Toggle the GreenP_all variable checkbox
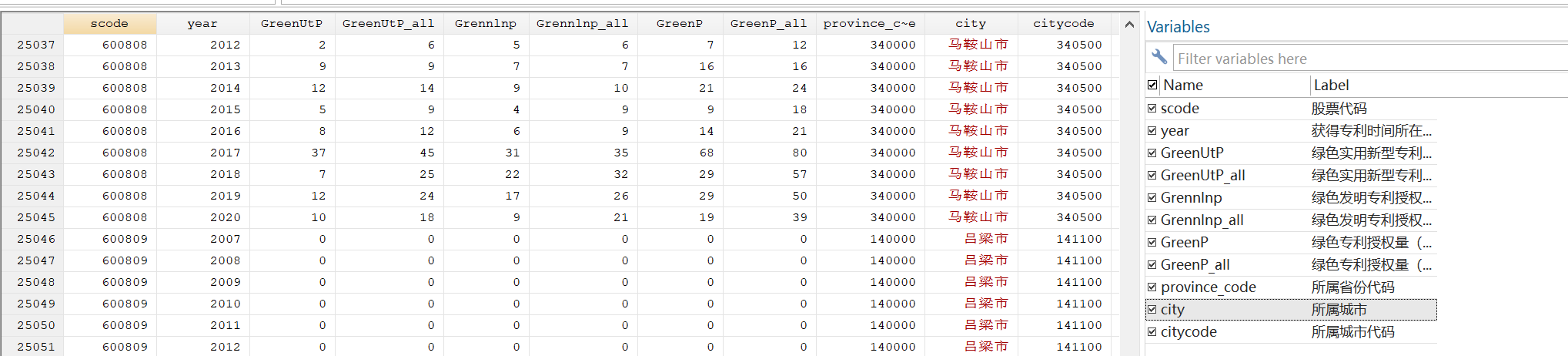Viewport: 1568px width, 356px height. [1152, 265]
